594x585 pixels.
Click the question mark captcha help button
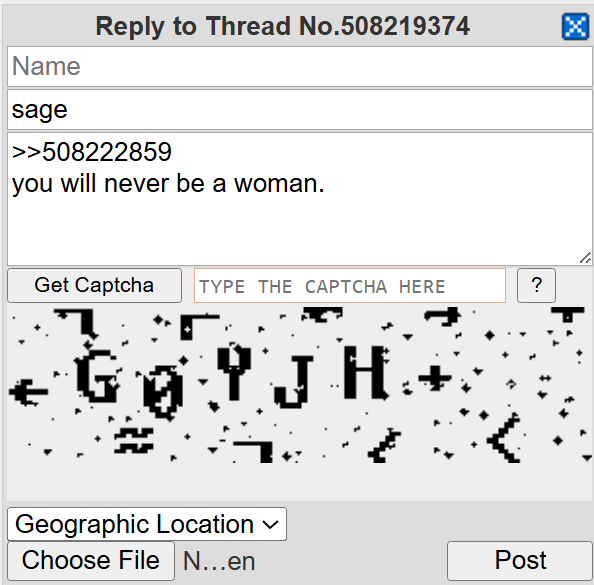point(536,285)
